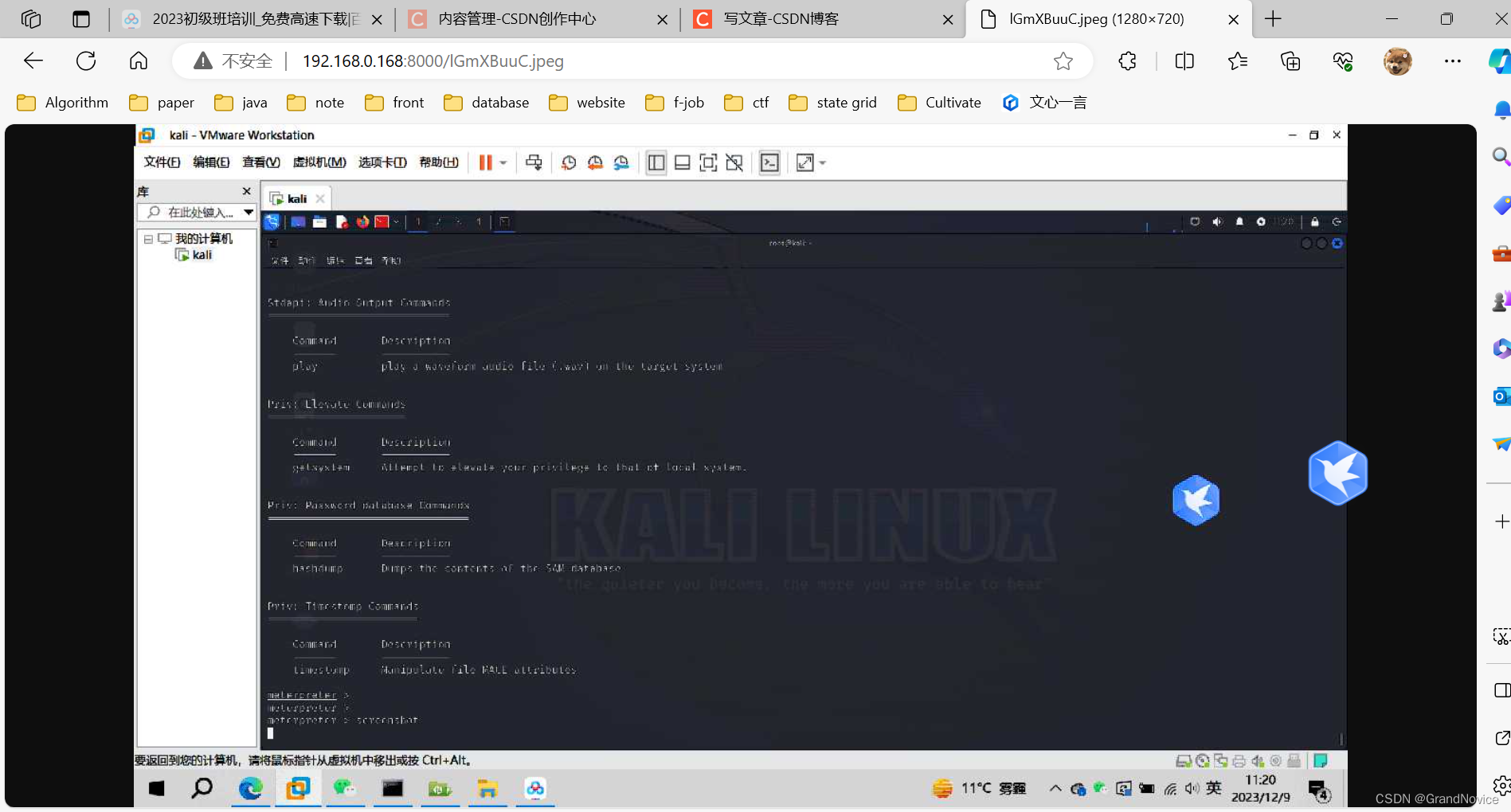The width and height of the screenshot is (1511, 812).
Task: Open the VMware 编辑(E) menu
Action: [x=211, y=162]
